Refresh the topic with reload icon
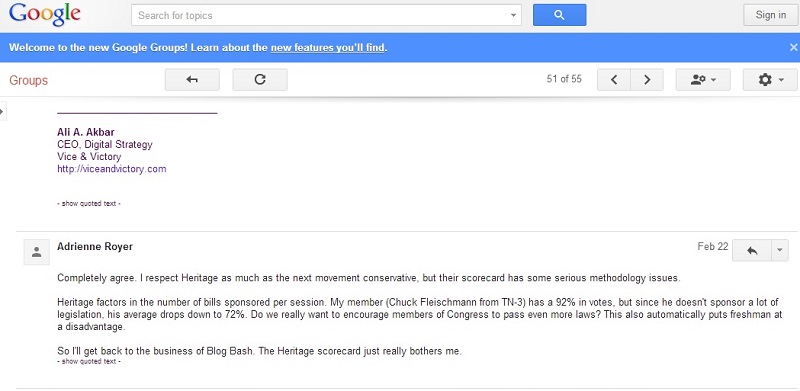The height and width of the screenshot is (391, 800). pyautogui.click(x=260, y=80)
